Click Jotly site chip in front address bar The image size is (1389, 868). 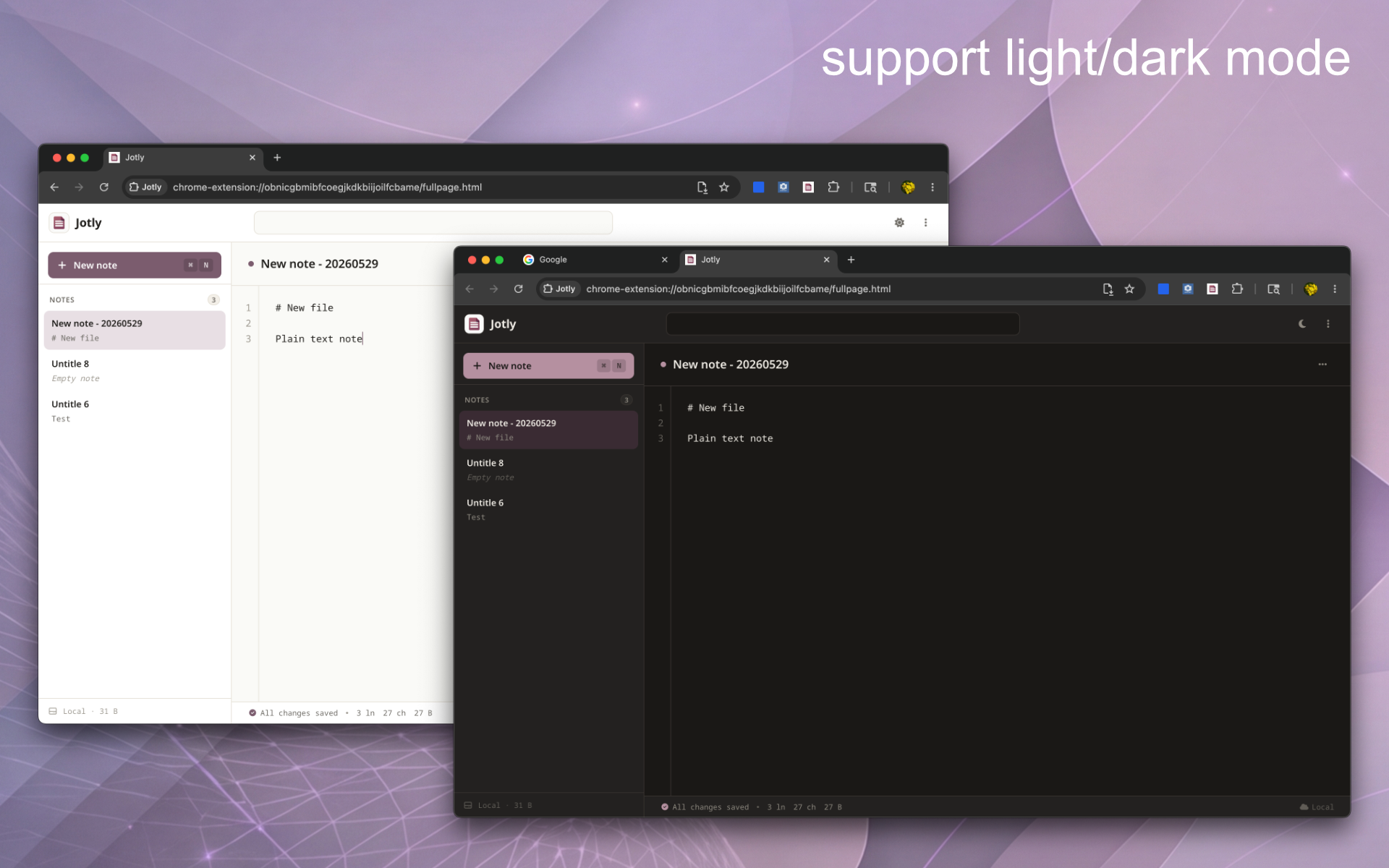559,289
